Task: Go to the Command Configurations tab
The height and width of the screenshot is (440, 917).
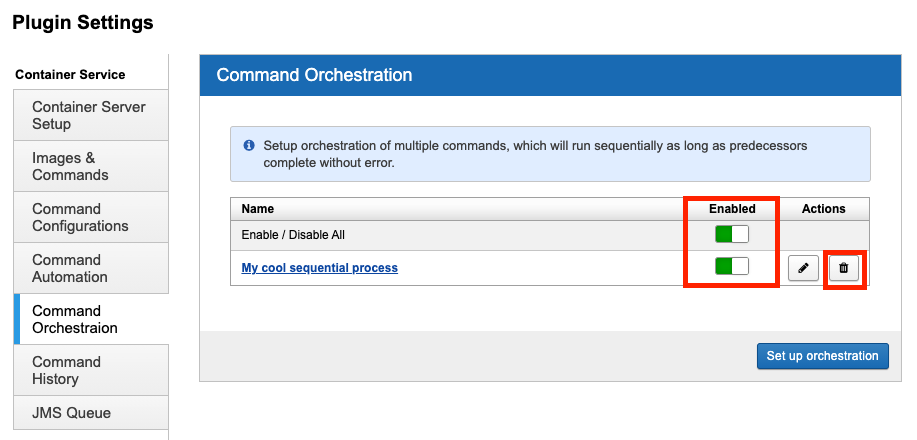Action: click(80, 217)
